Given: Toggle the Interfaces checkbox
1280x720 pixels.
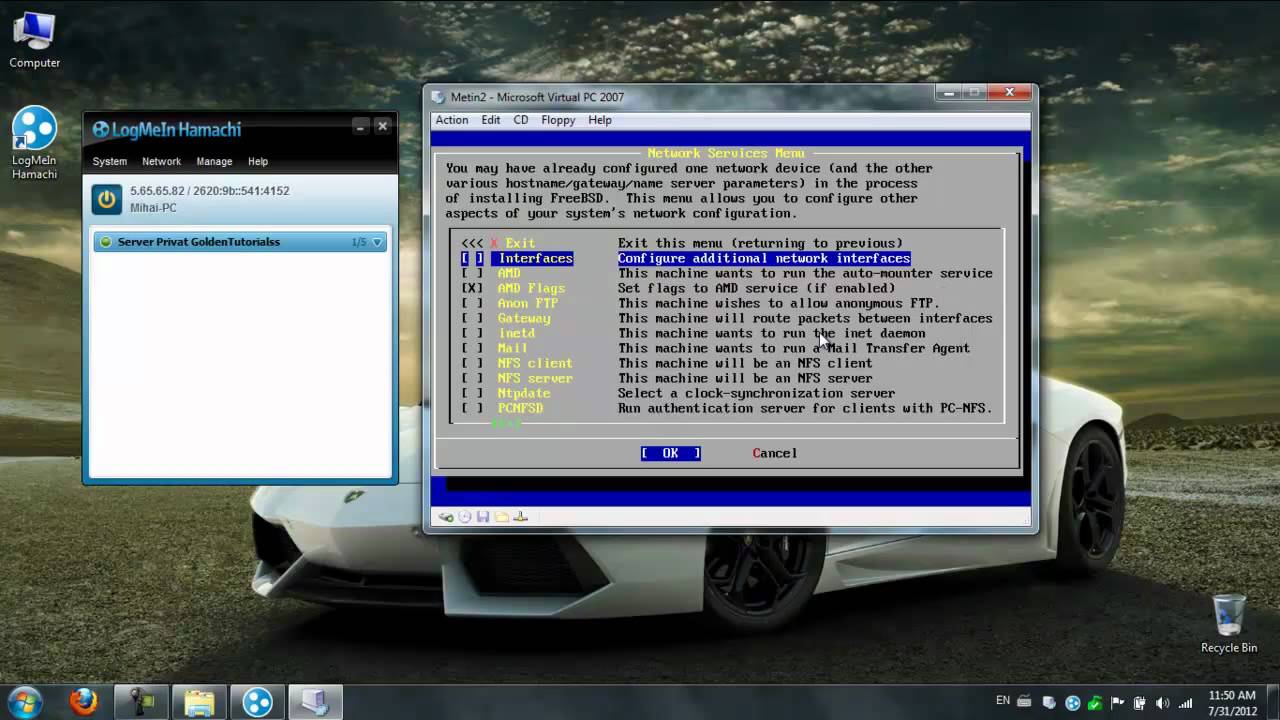Looking at the screenshot, I should 472,258.
